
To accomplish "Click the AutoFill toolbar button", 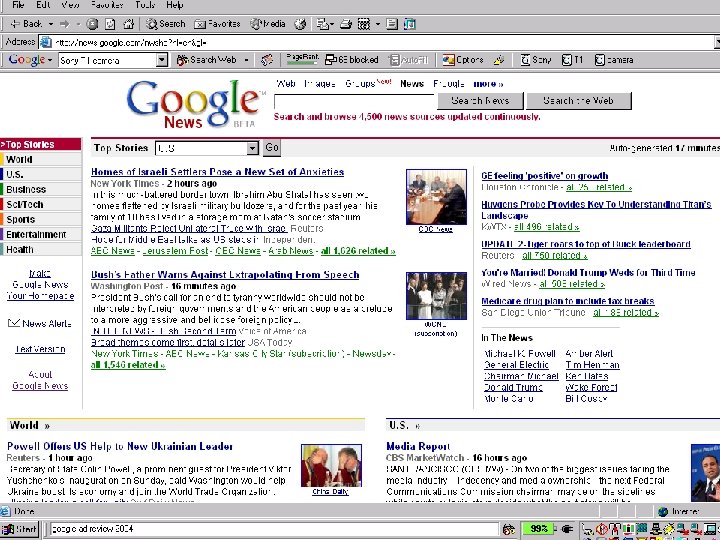I will pyautogui.click(x=408, y=60).
